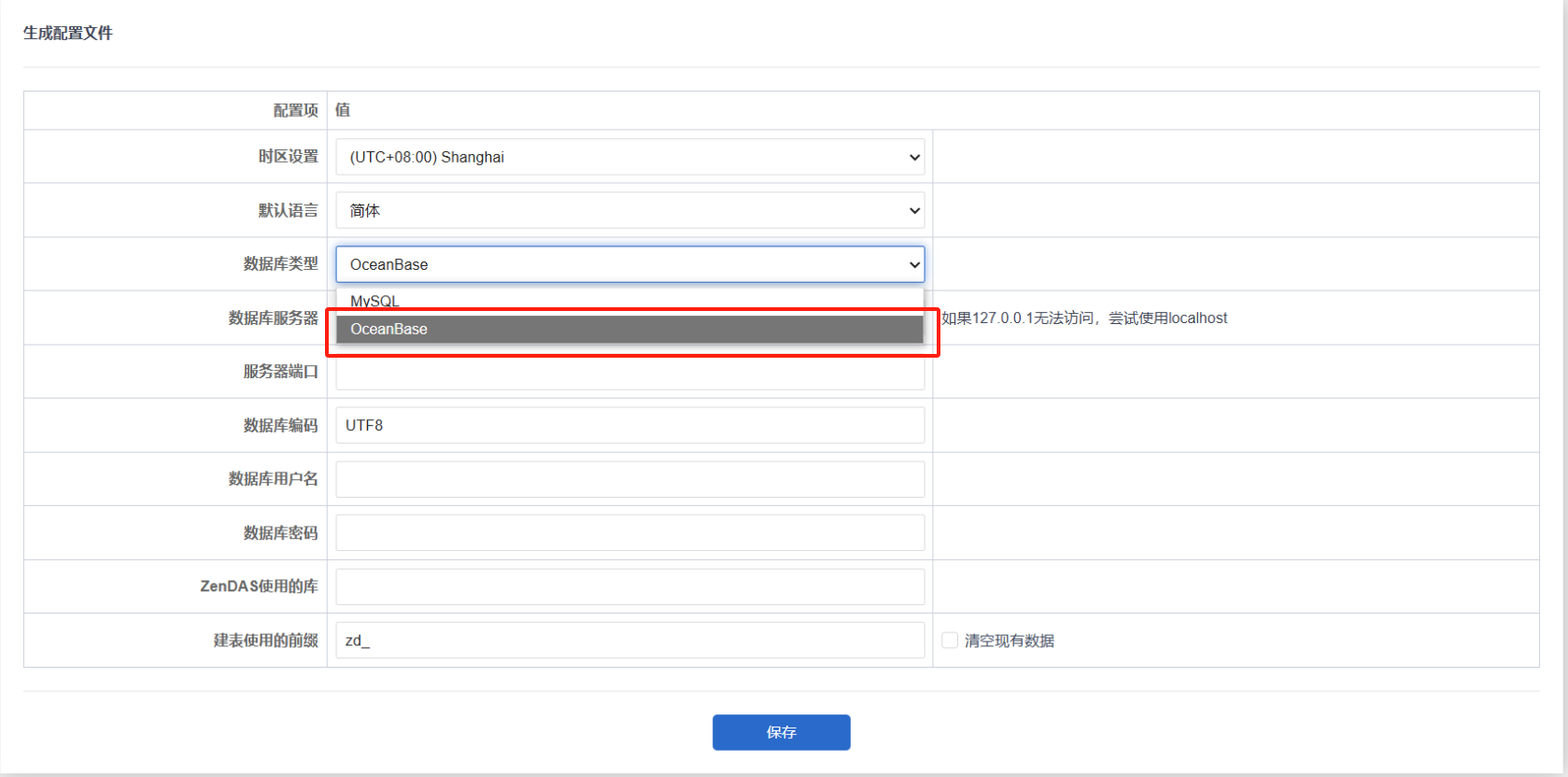Click the 建表使用的前缀 field with zd_
This screenshot has height=777, width=1568.
[x=629, y=641]
